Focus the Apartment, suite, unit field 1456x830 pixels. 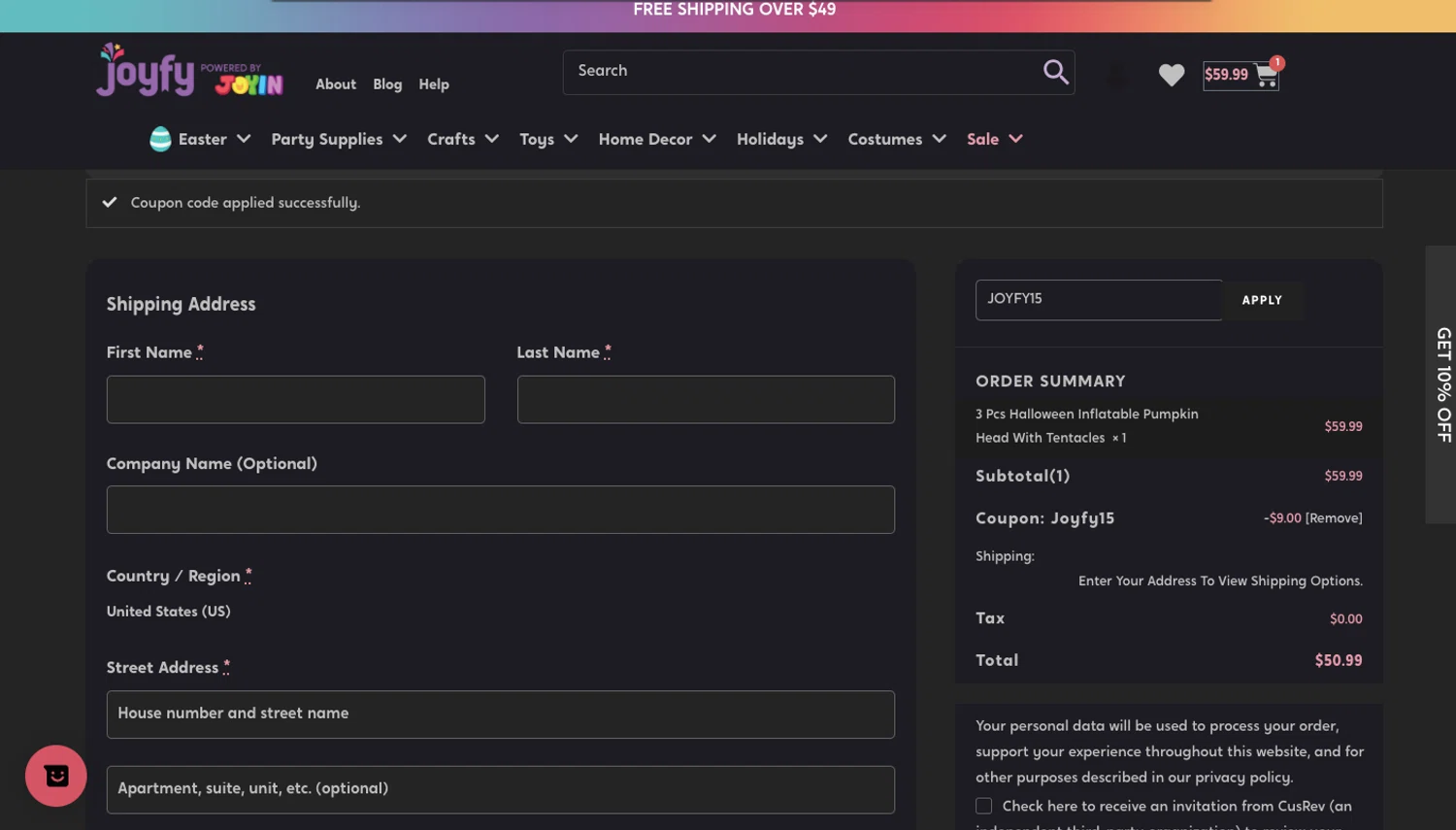501,789
